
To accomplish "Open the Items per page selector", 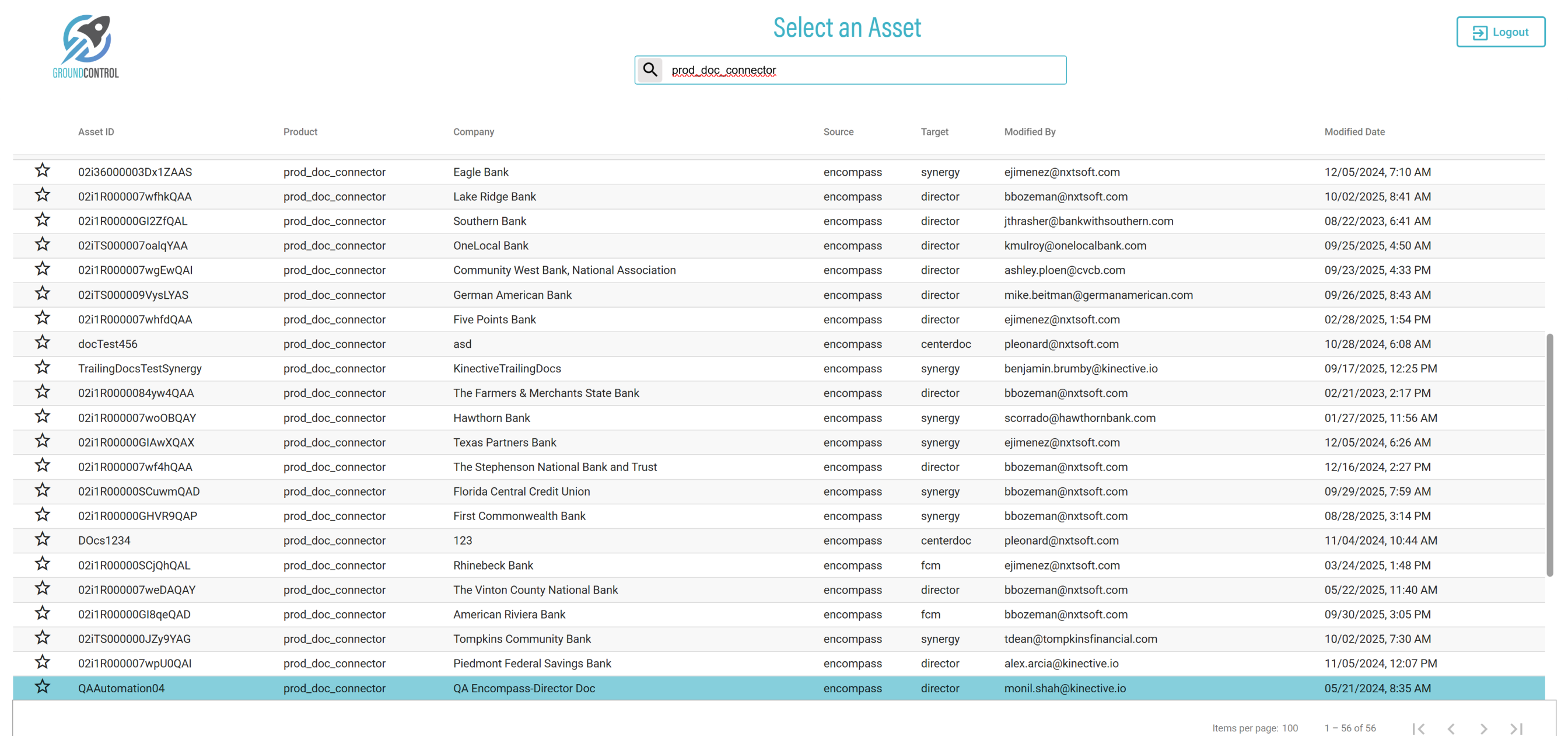I will tap(1289, 728).
